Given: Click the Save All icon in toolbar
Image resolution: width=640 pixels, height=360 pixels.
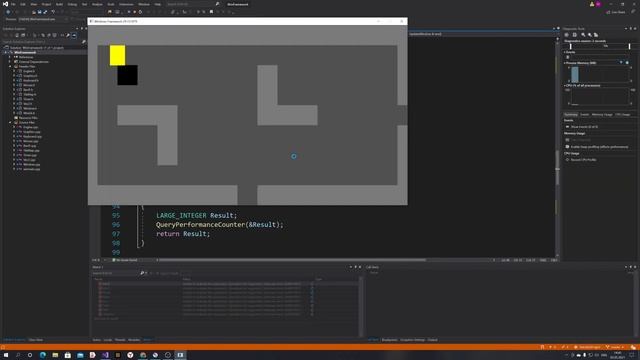Looking at the screenshot, I should [45, 12].
